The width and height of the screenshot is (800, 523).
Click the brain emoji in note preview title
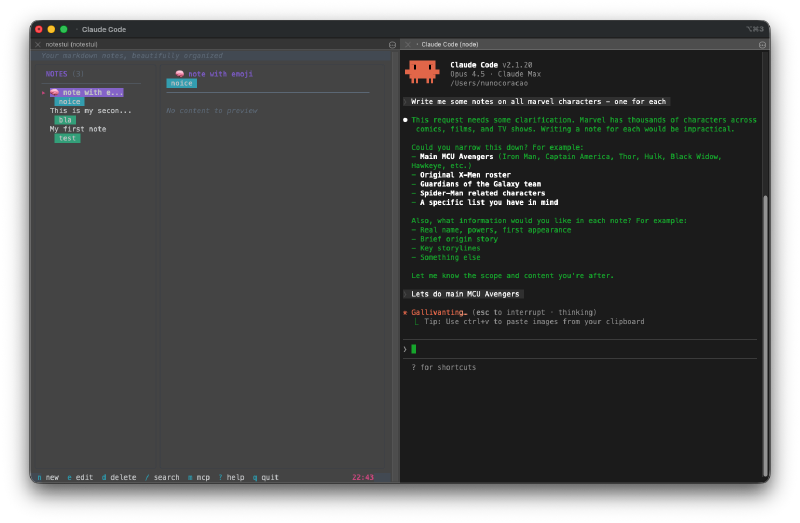[x=180, y=74]
